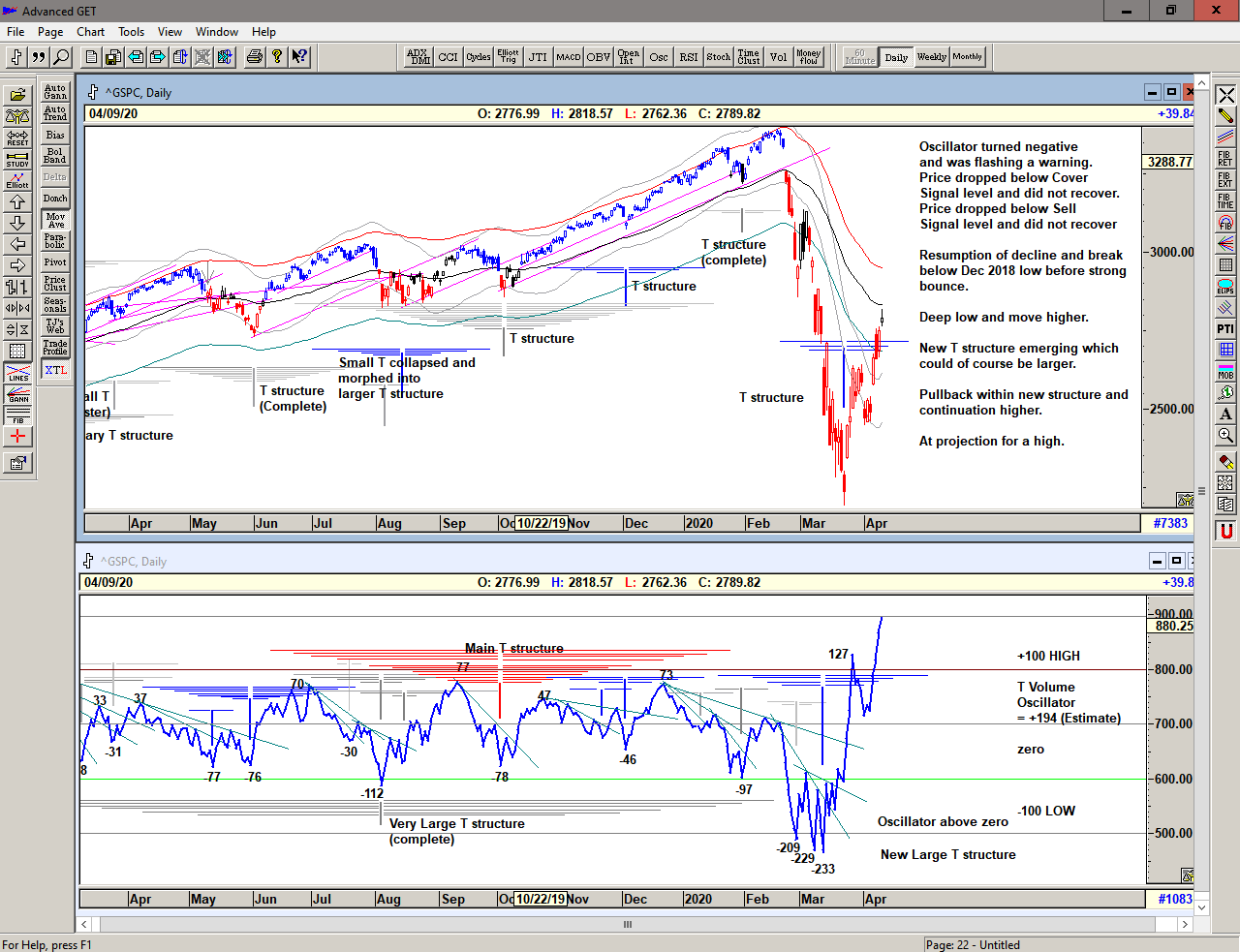
Task: Click the MACD study button
Action: 568,57
